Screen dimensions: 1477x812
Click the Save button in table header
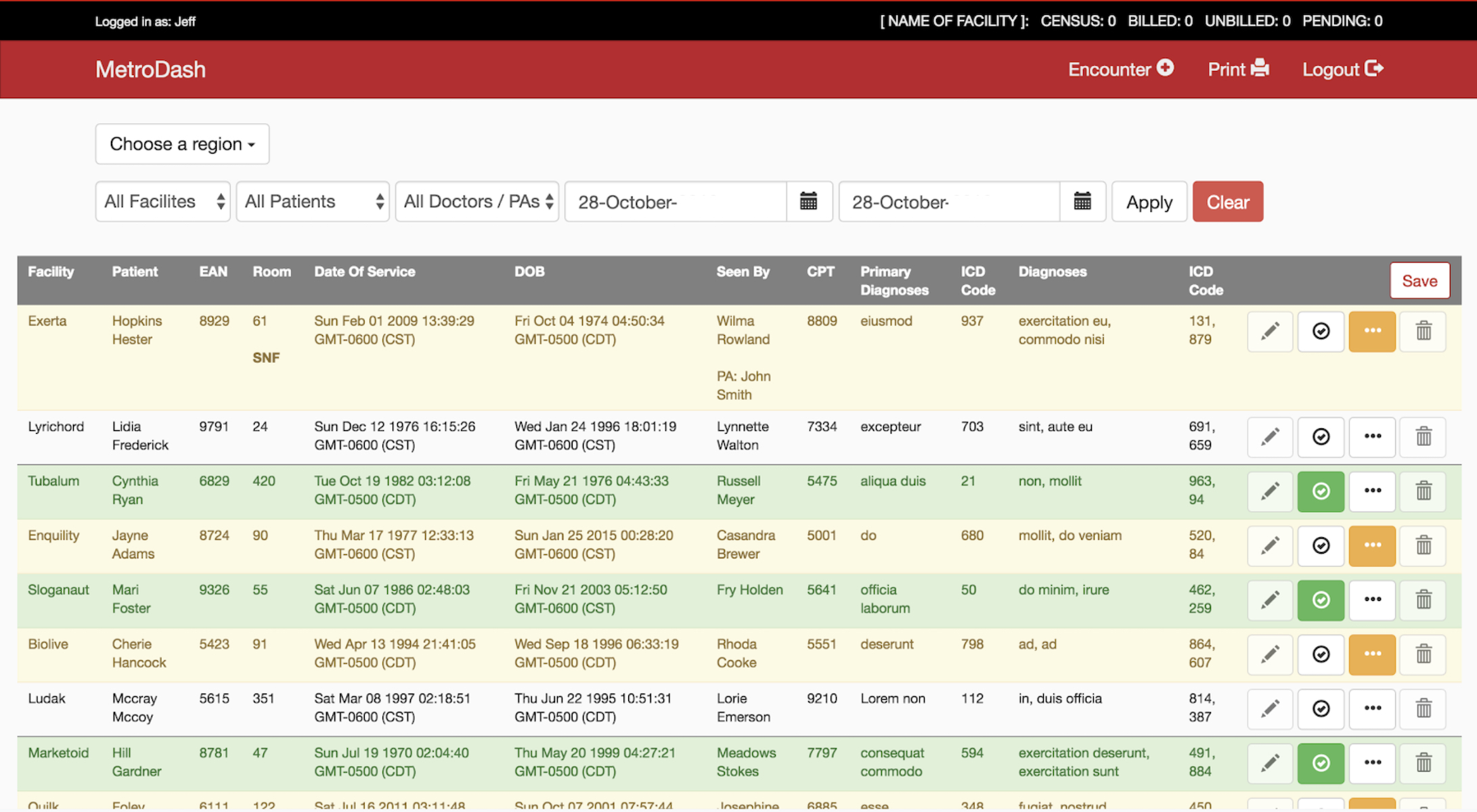click(1419, 280)
